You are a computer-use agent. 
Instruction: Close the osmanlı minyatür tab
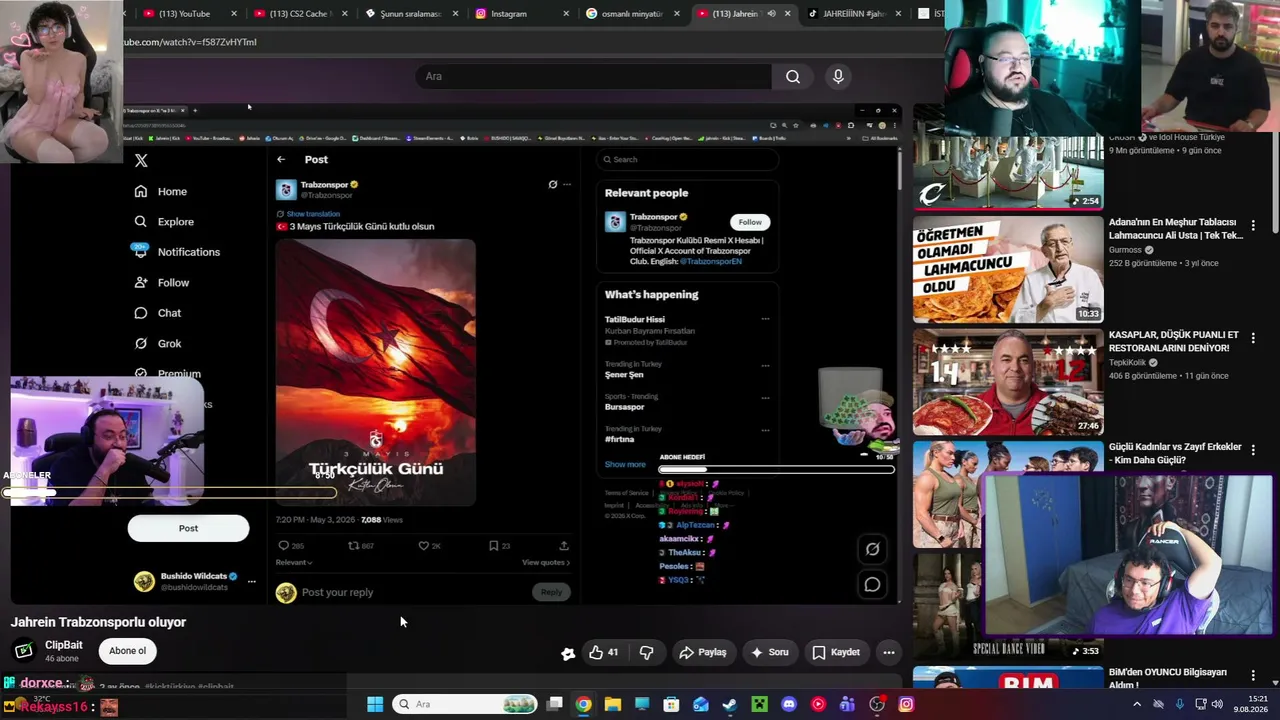tap(677, 14)
